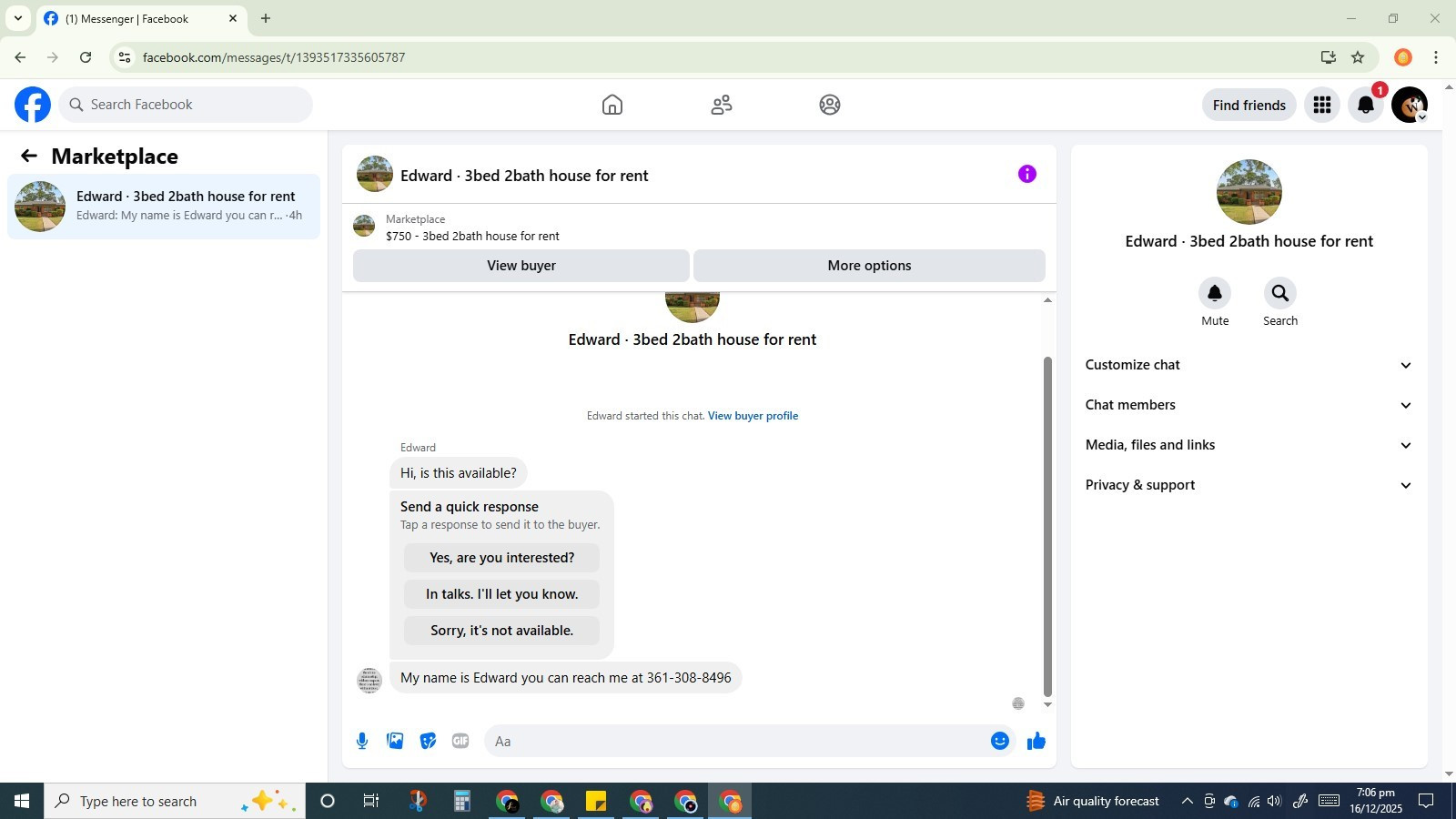This screenshot has width=1456, height=819.
Task: Click the Find friends button
Action: click(x=1249, y=105)
